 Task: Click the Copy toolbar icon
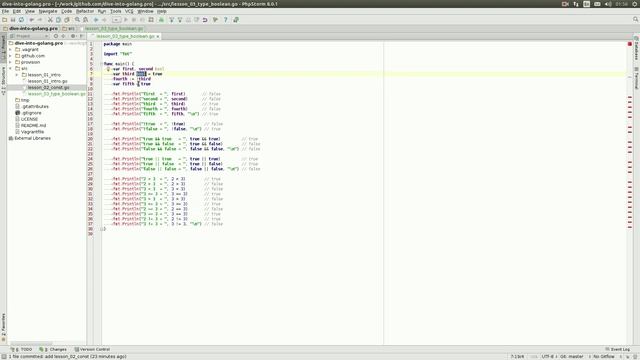tap(58, 20)
